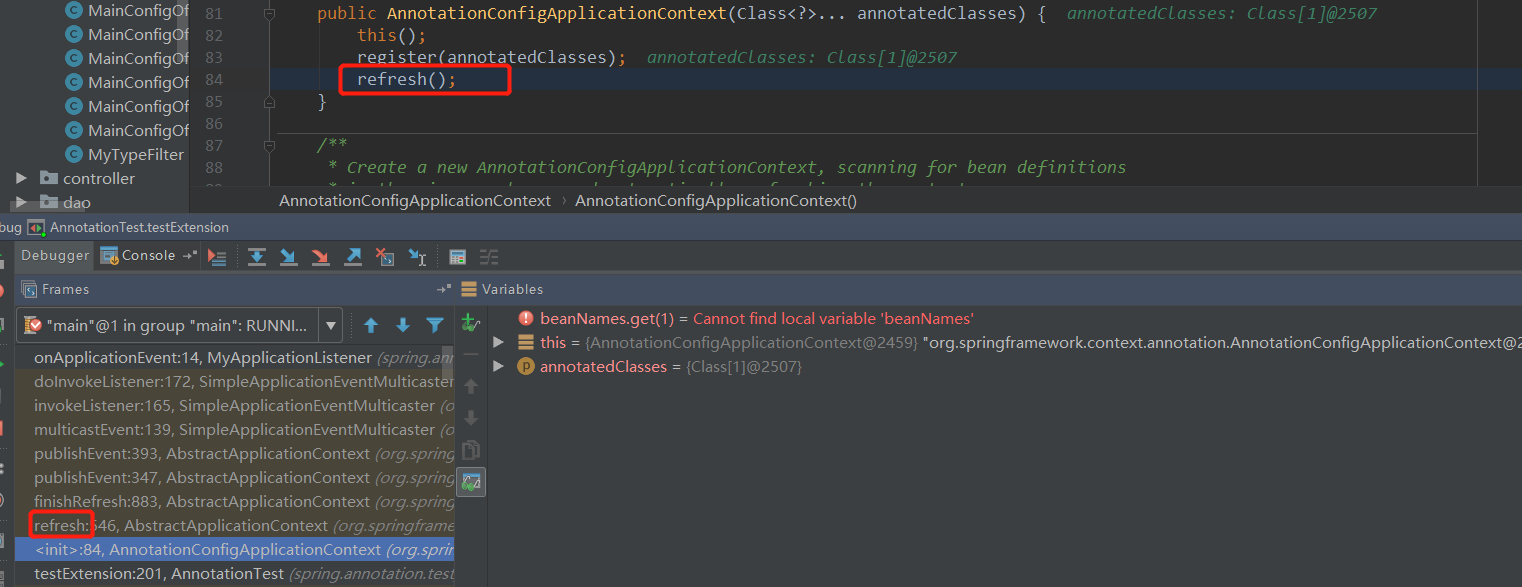1522x587 pixels.
Task: Click the pin arrow beside Console tab
Action: [189, 256]
